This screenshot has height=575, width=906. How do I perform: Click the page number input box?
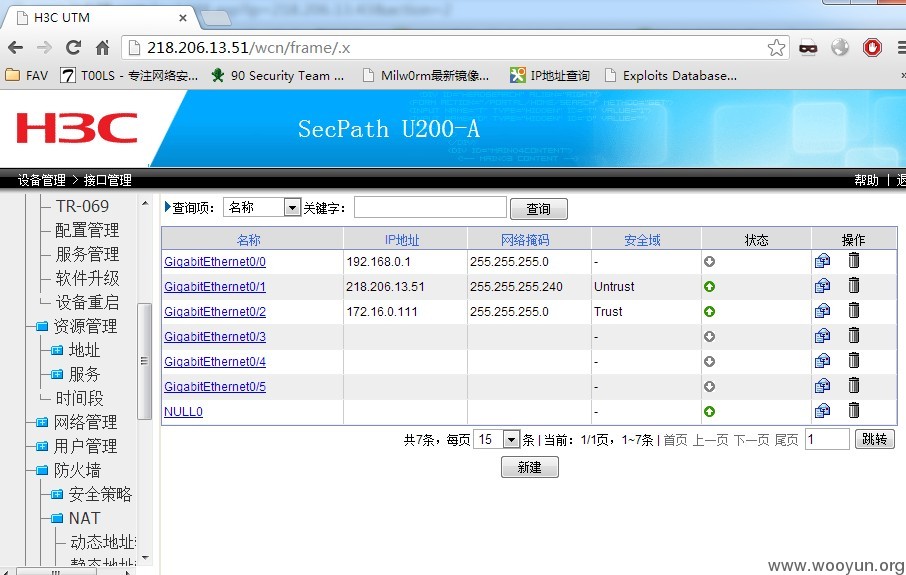(x=827, y=439)
